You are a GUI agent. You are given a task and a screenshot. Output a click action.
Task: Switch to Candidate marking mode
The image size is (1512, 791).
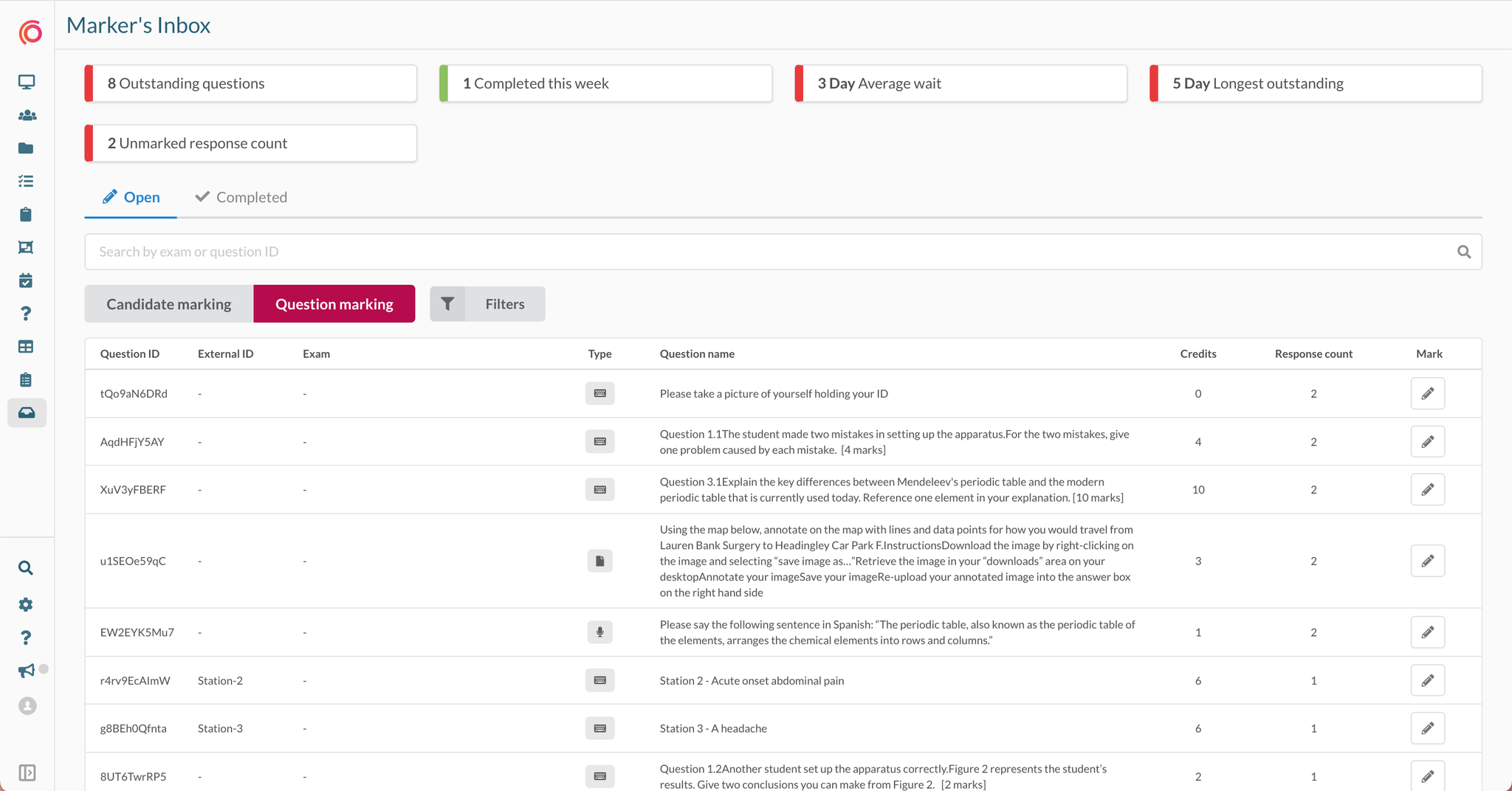click(x=168, y=304)
